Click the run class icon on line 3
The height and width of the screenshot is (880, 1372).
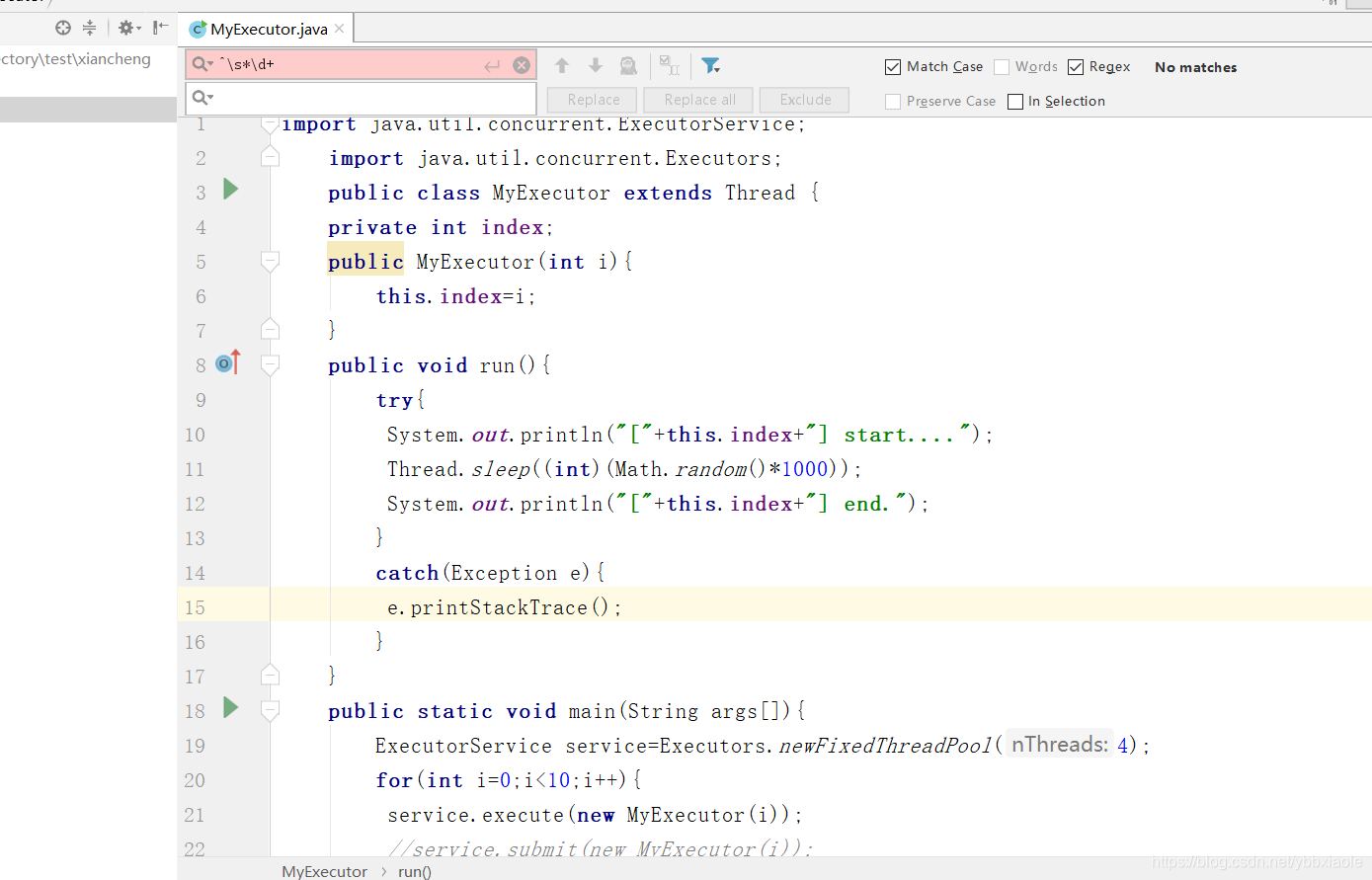pyautogui.click(x=231, y=189)
